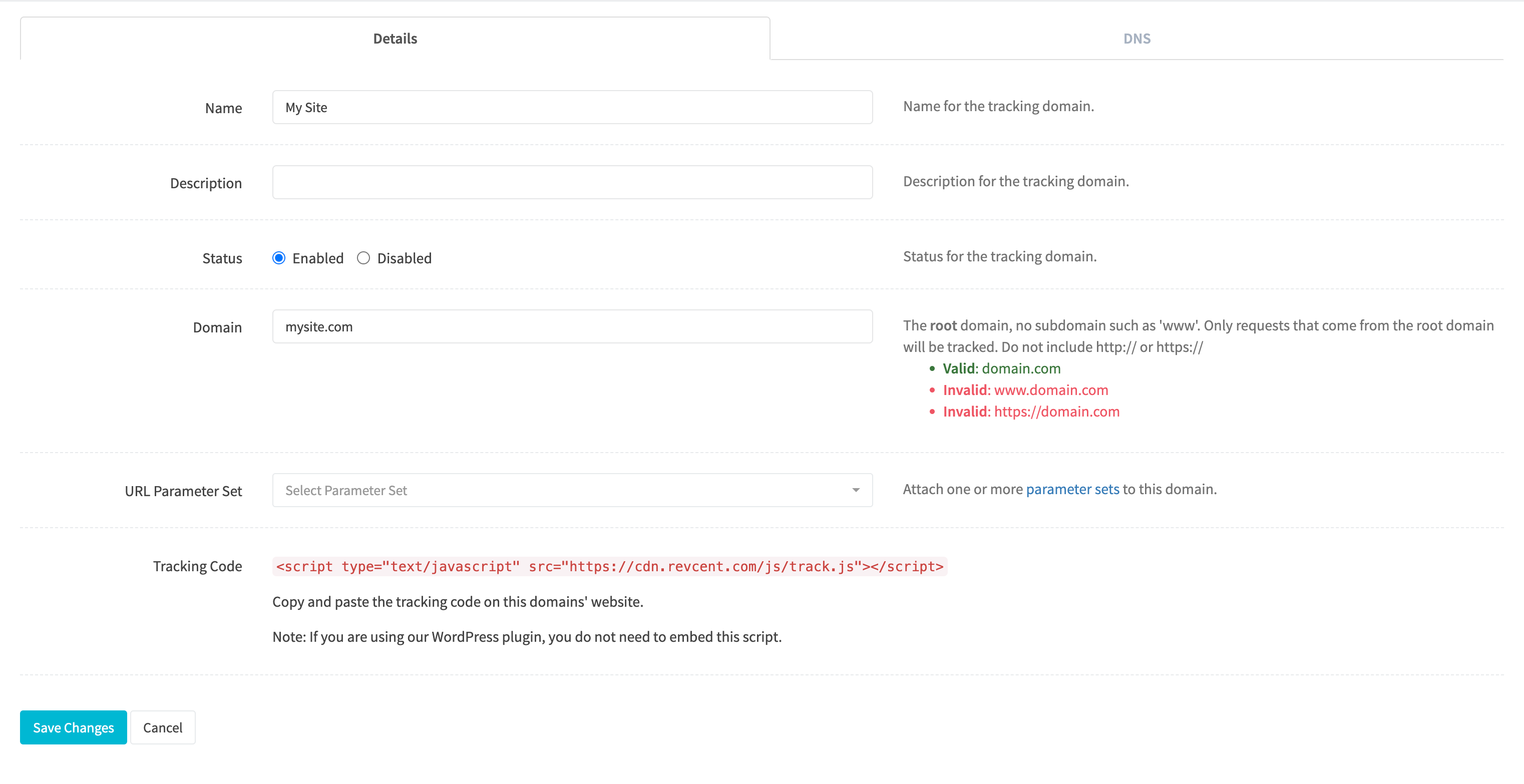The image size is (1524, 784).
Task: Edit the Domain field containing mysite.com
Action: point(572,326)
